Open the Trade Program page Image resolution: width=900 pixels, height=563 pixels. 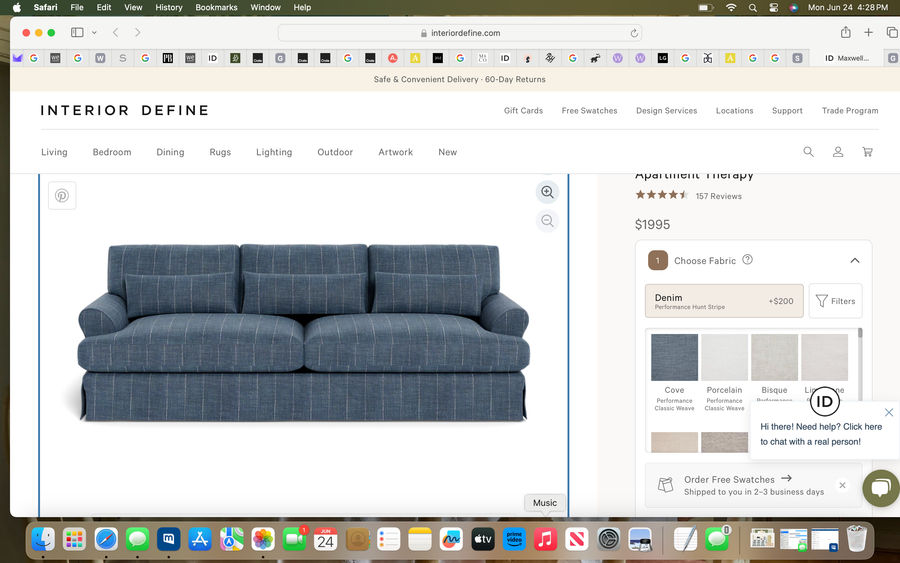pos(849,111)
